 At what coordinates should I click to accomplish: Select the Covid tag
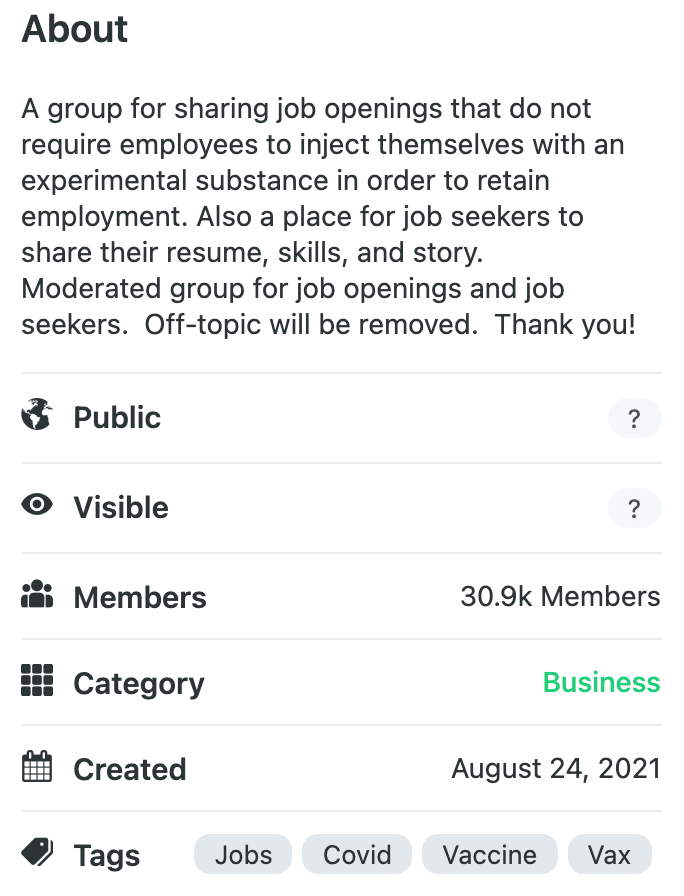click(357, 855)
